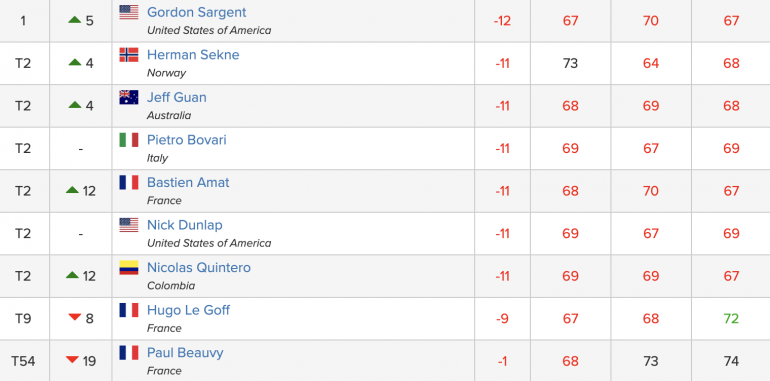Click Herman Sekne's 64 round score
Screen dimensions: 770x381
click(x=651, y=63)
